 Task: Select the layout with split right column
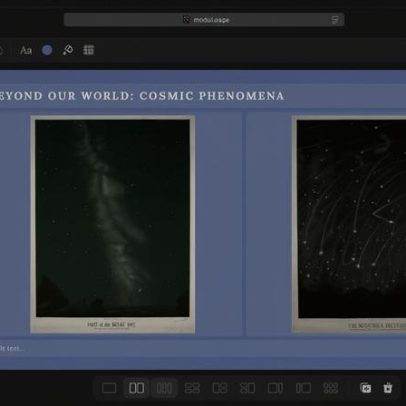click(x=220, y=388)
